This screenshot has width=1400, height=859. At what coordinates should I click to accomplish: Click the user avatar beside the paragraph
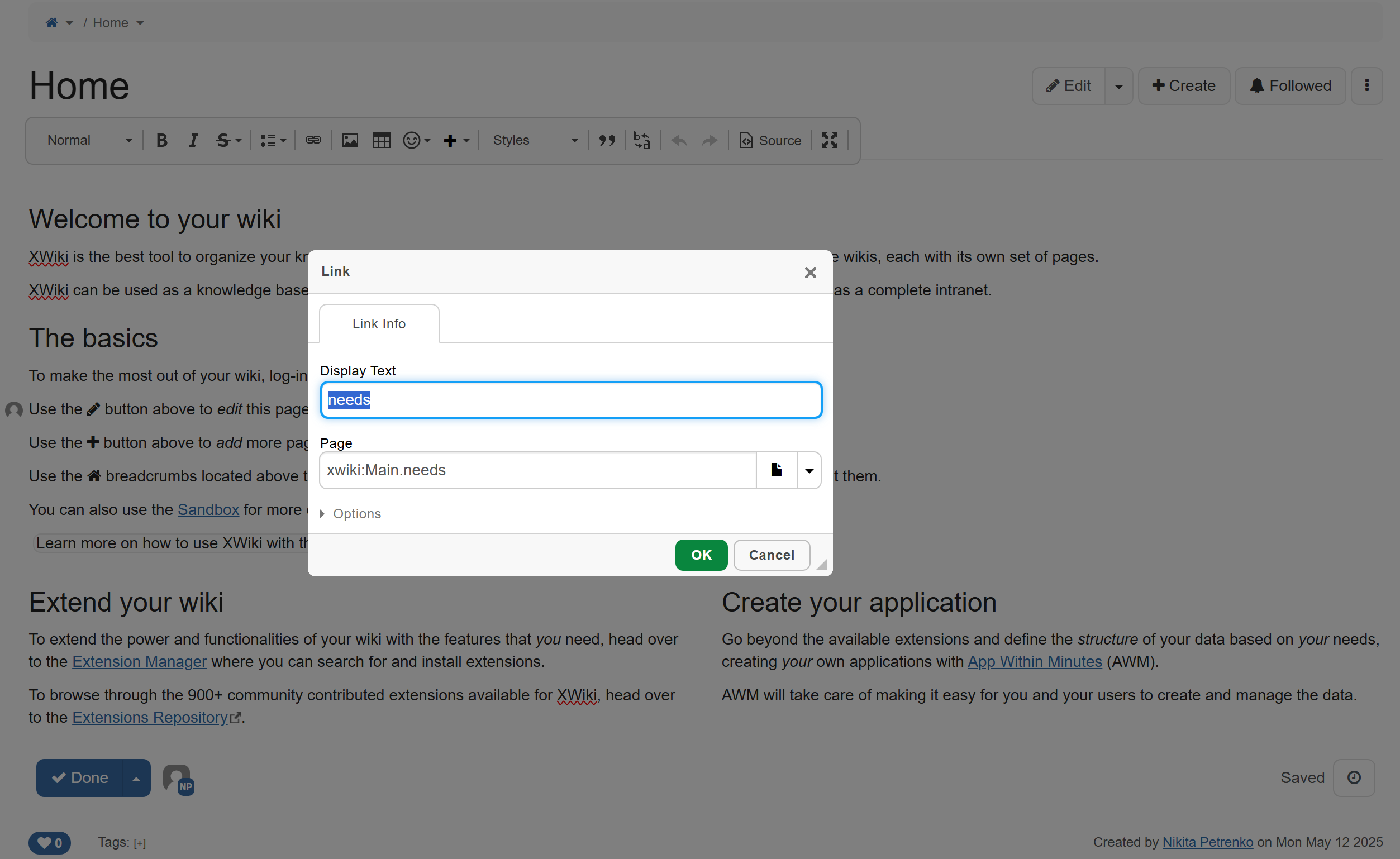(13, 409)
